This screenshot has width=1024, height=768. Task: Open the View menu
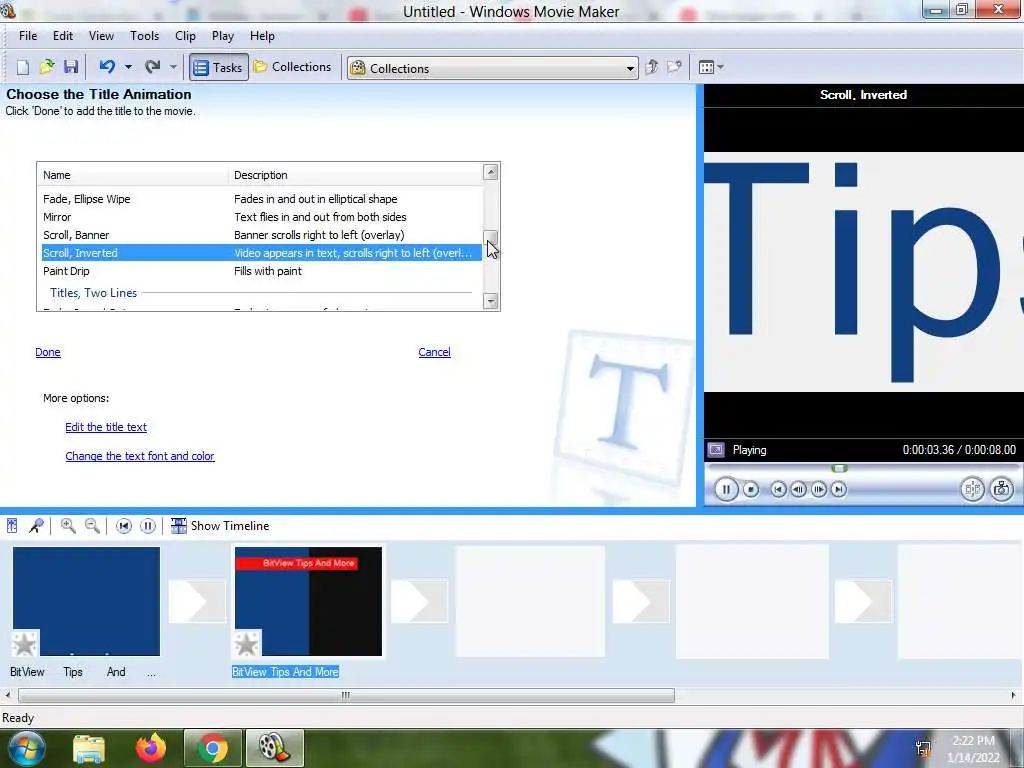coord(101,36)
